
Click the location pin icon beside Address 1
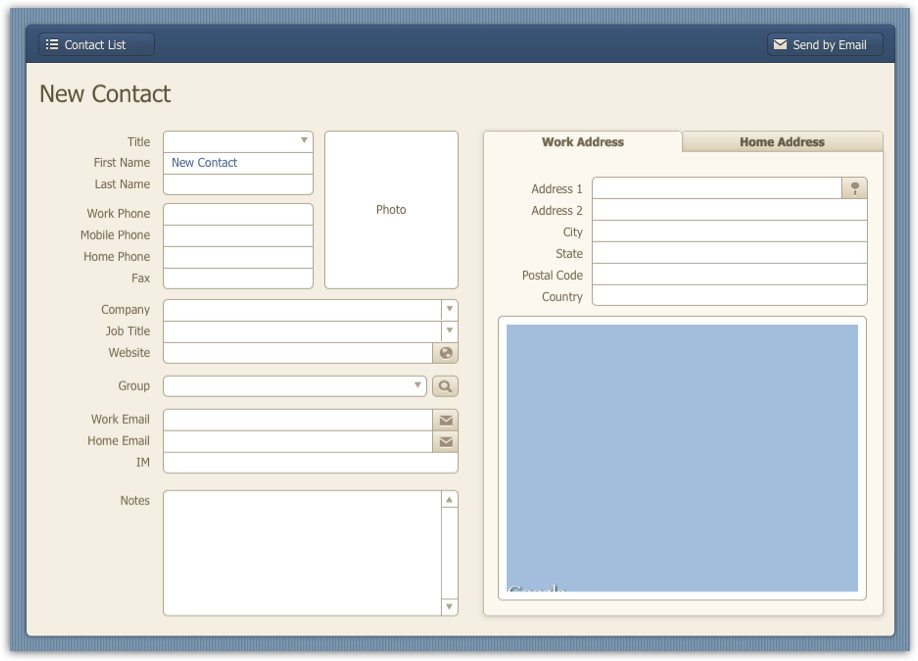[x=857, y=185]
